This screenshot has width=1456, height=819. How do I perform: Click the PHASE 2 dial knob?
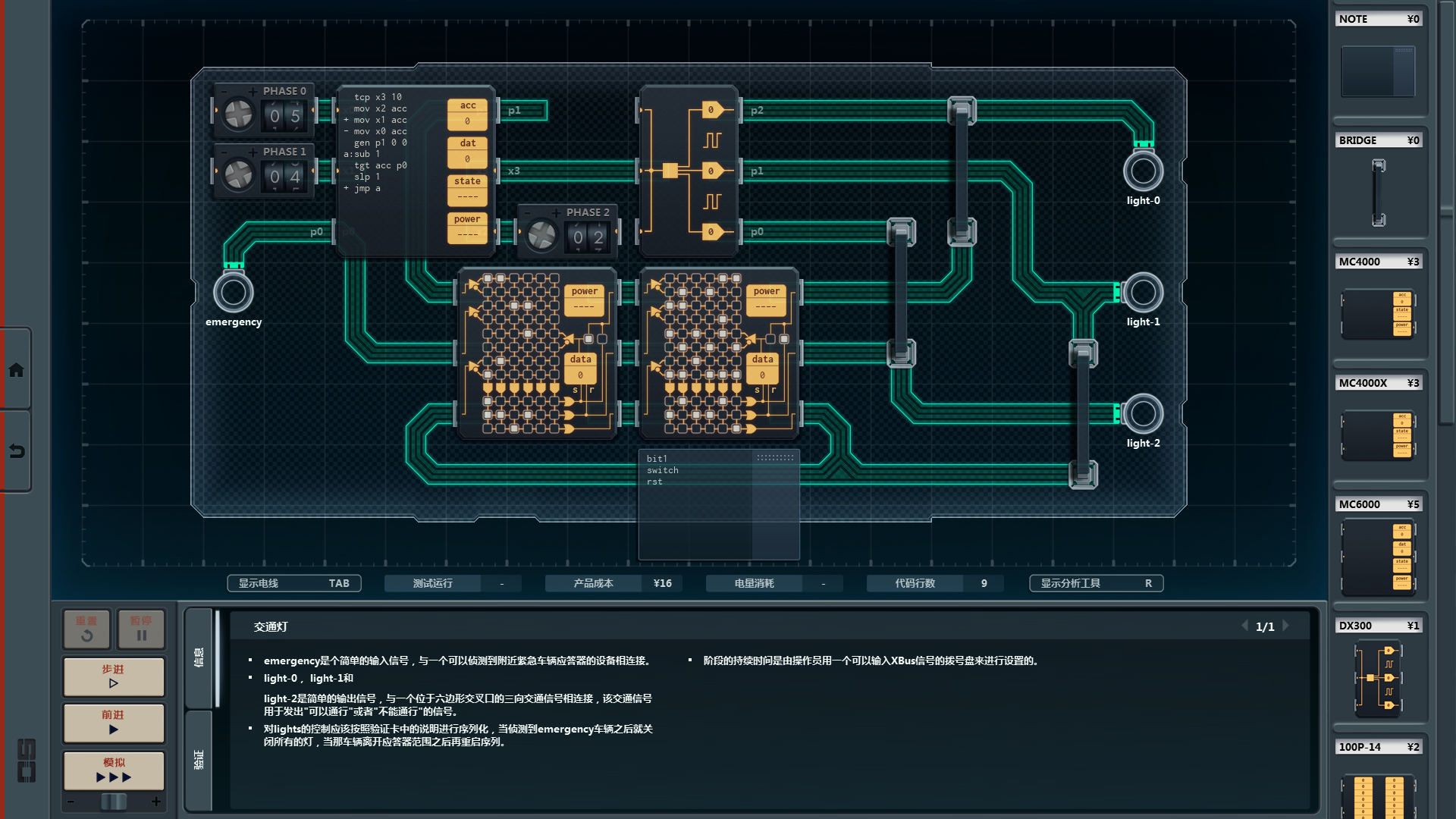pos(541,236)
